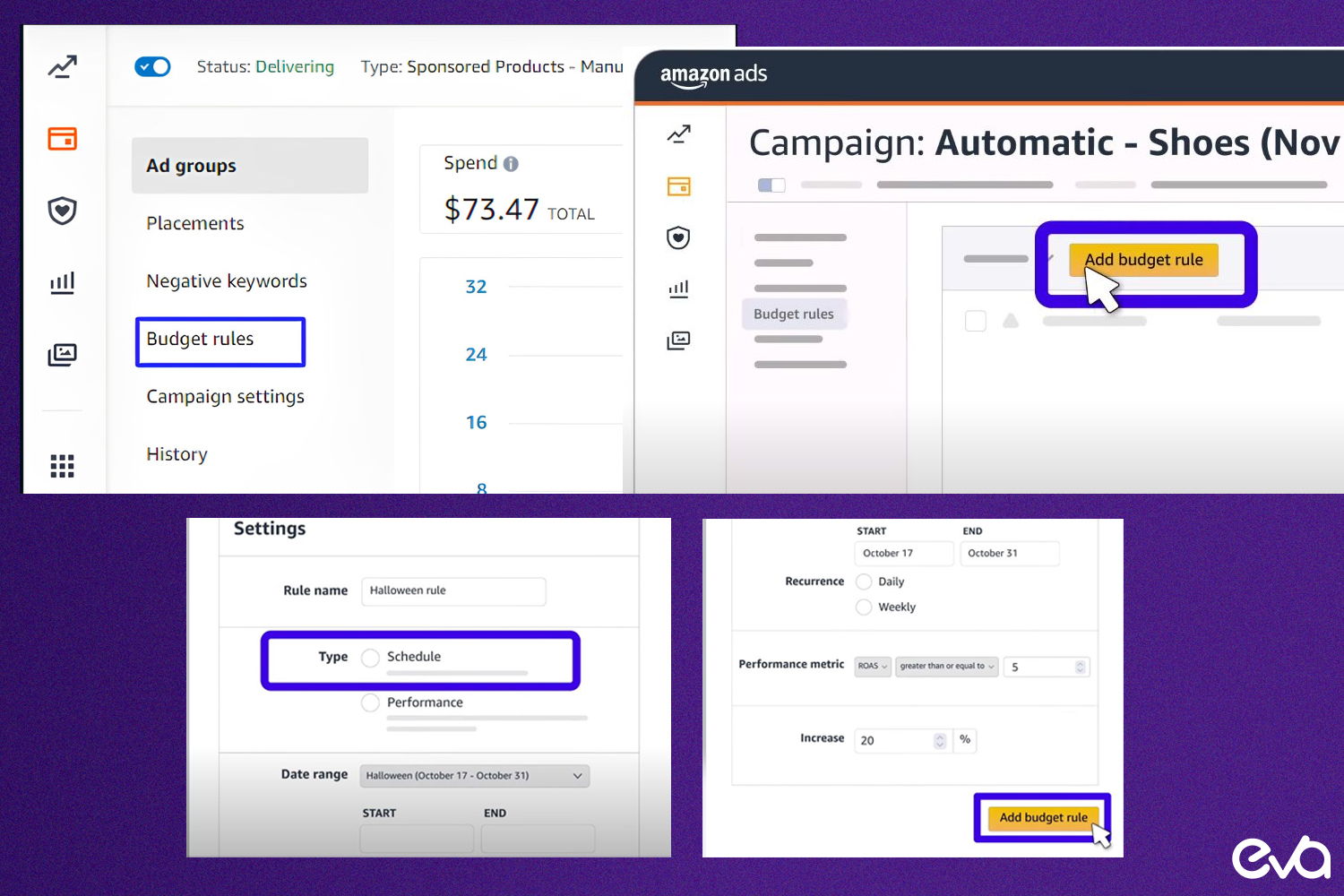Open the Placements menu item
The height and width of the screenshot is (896, 1344).
click(195, 223)
